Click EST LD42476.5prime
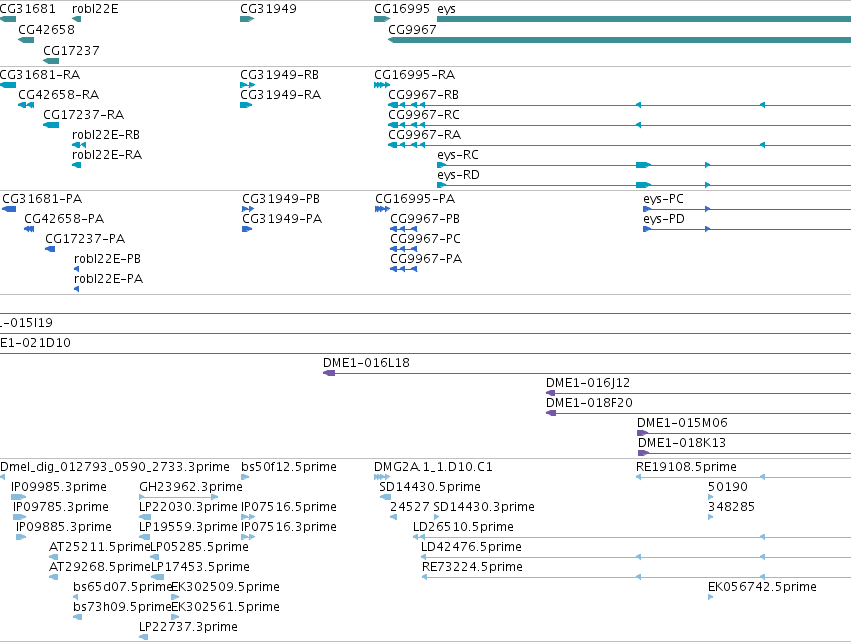This screenshot has width=851, height=642. 471,547
